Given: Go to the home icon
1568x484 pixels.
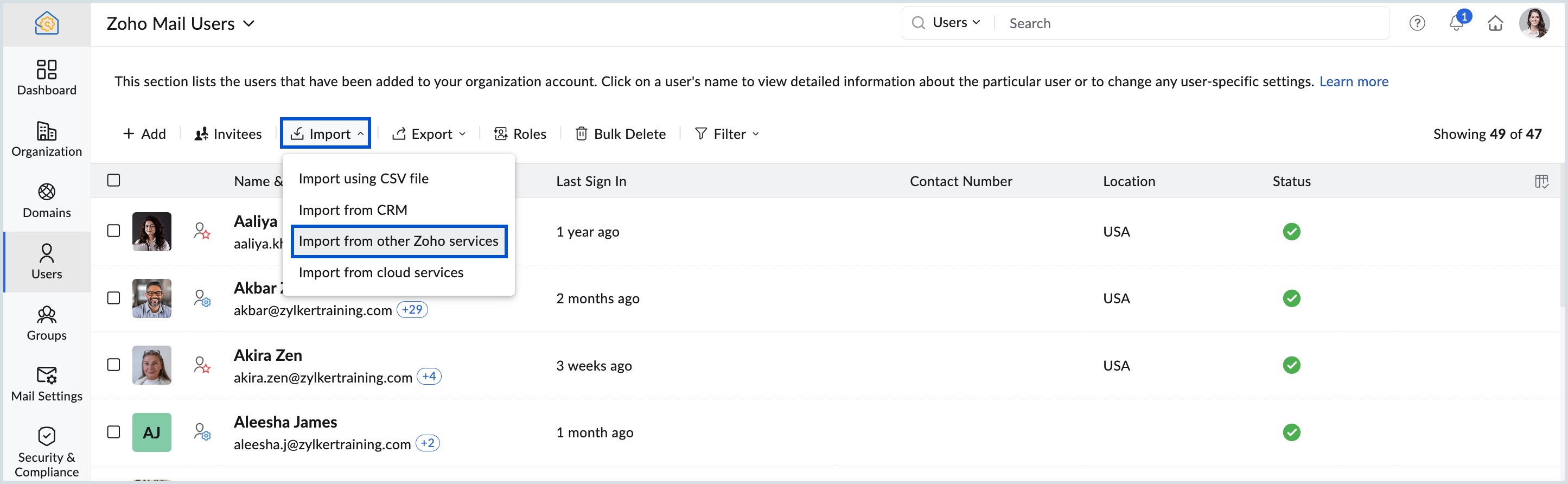Looking at the screenshot, I should 1495,23.
